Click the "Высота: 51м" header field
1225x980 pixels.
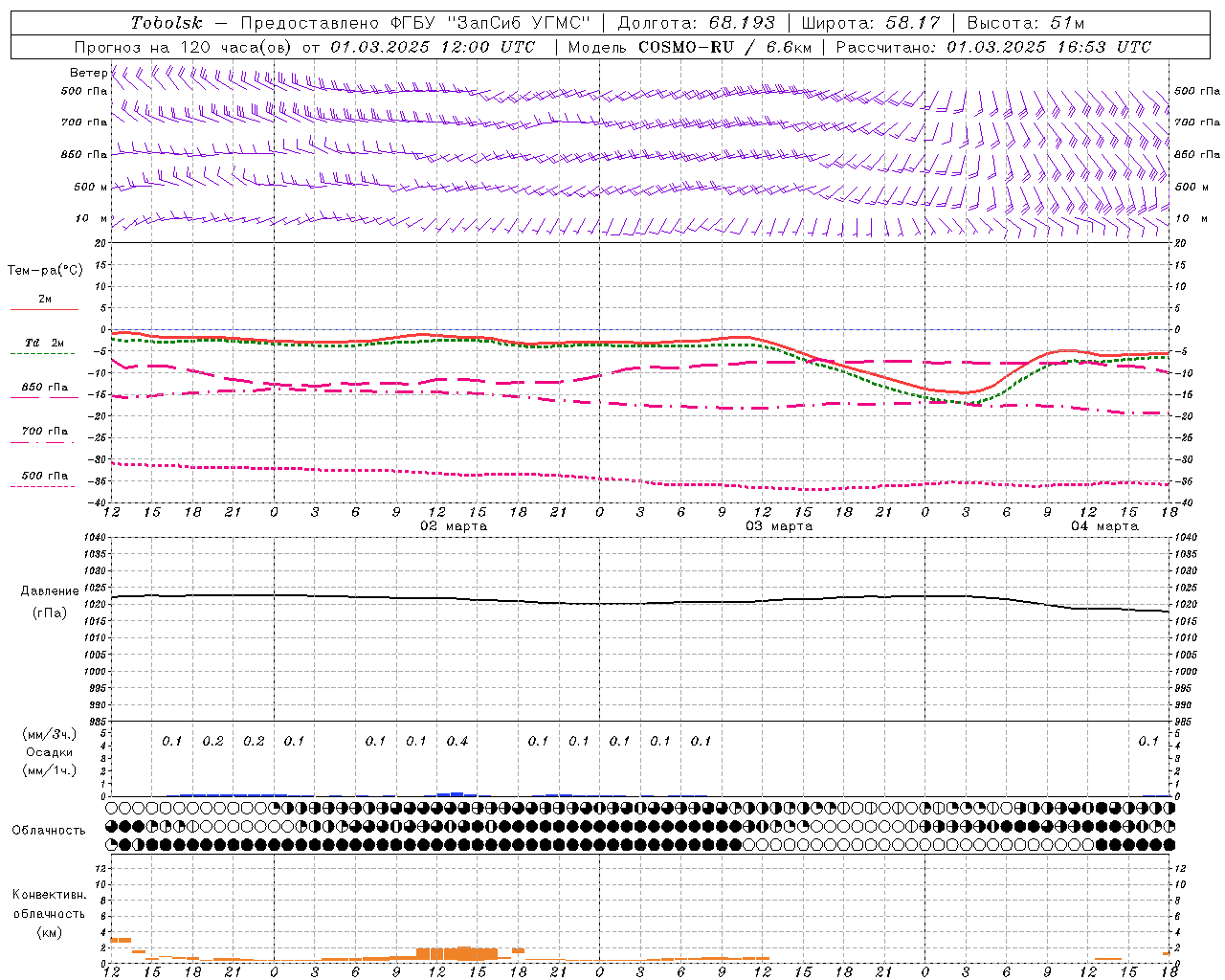click(1025, 23)
